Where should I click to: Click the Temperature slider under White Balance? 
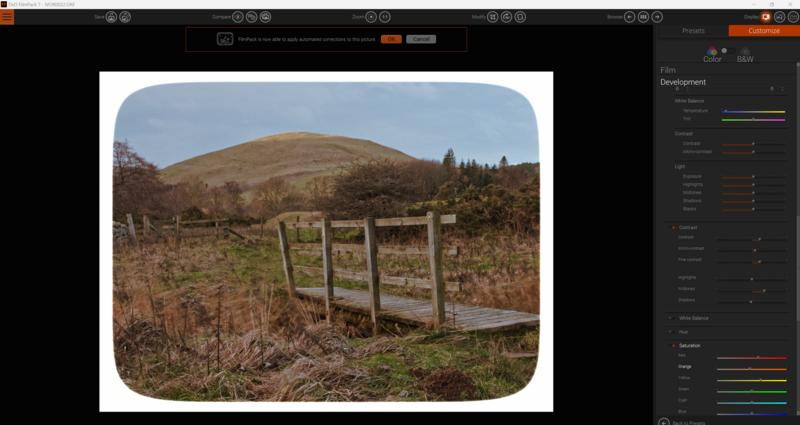[753, 111]
